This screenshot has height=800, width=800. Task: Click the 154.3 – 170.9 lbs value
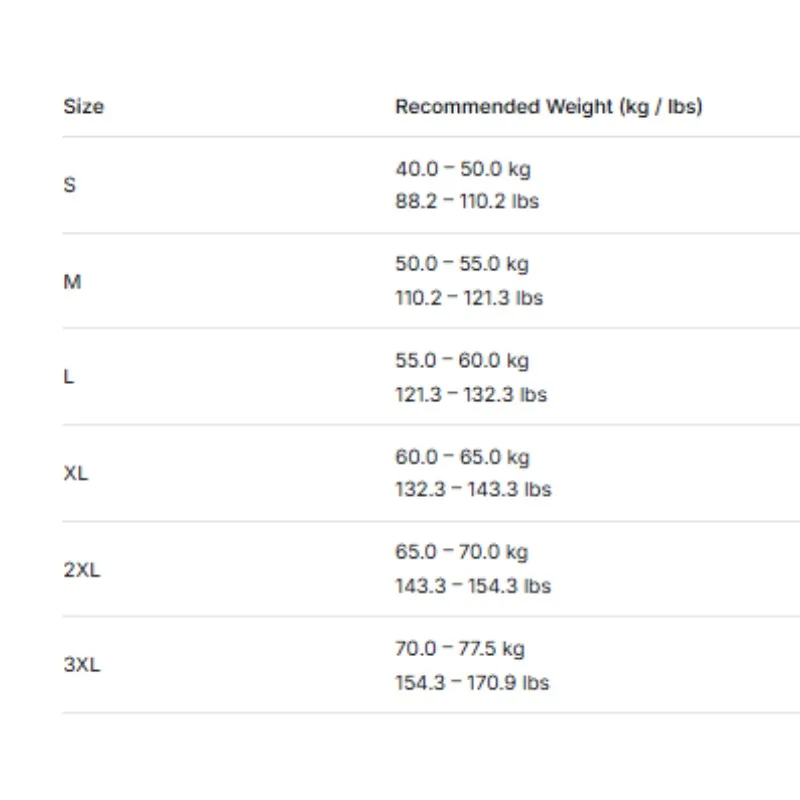click(472, 683)
